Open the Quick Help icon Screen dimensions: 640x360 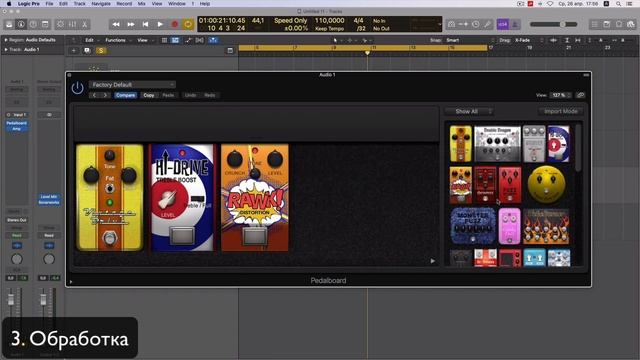pyautogui.click(x=33, y=24)
